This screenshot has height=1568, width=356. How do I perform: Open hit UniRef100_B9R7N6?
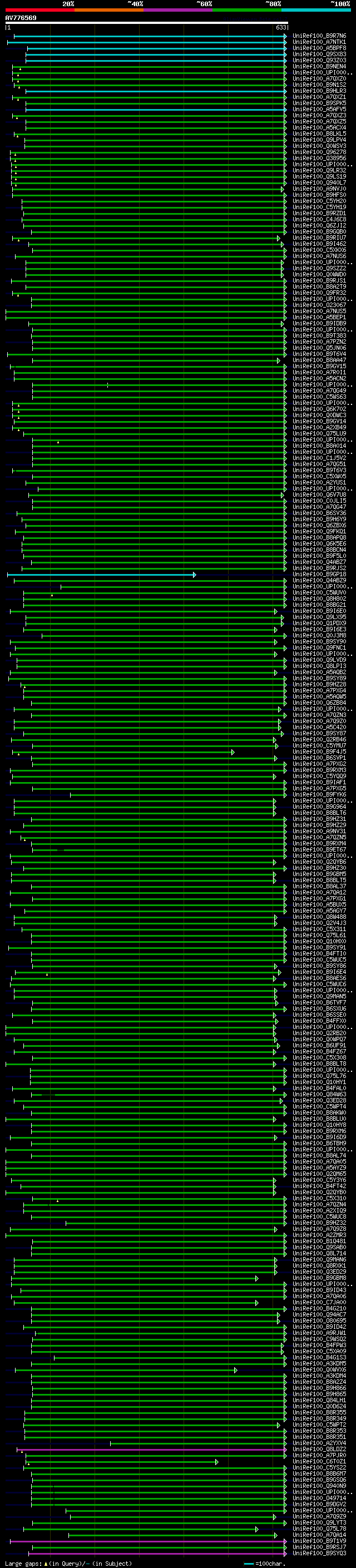tap(319, 36)
